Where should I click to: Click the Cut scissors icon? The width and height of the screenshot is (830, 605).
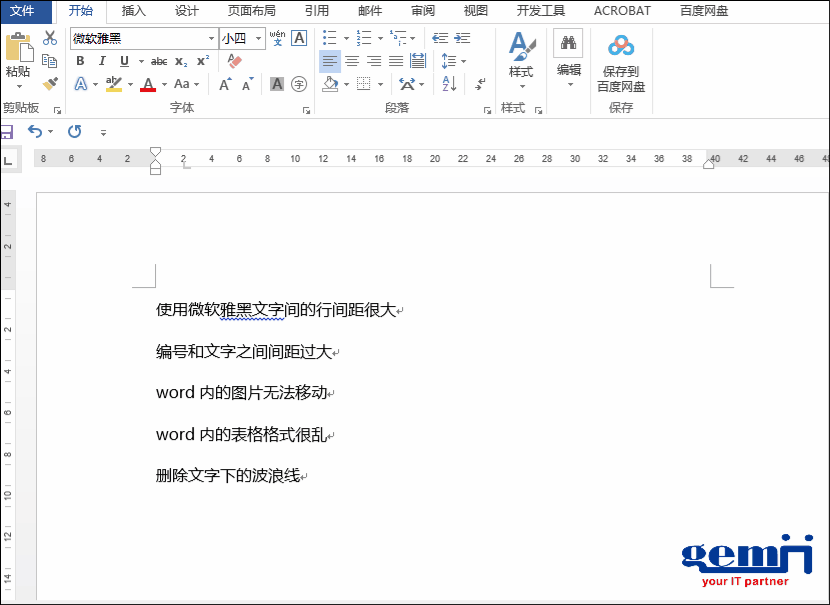[x=48, y=38]
